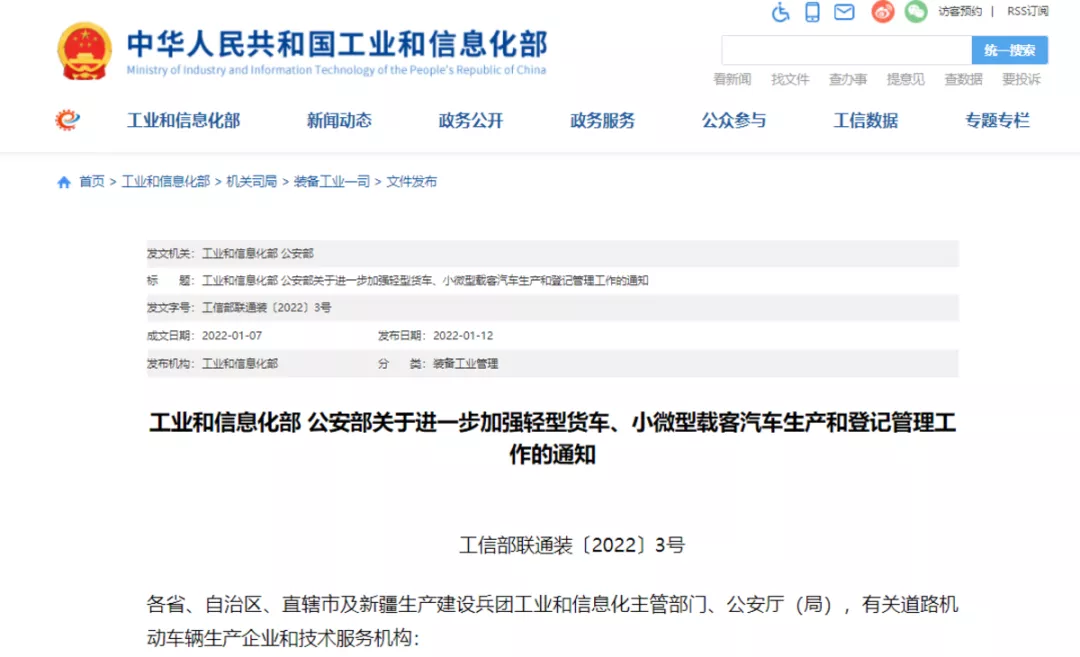The image size is (1080, 657).
Task: Click the 成文日期 value 2022-01-07
Action: click(232, 335)
